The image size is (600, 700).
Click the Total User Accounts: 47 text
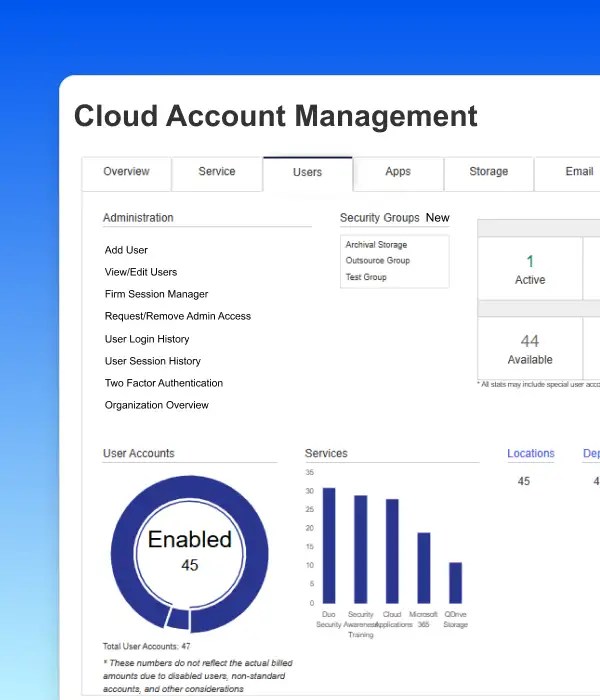tap(146, 646)
